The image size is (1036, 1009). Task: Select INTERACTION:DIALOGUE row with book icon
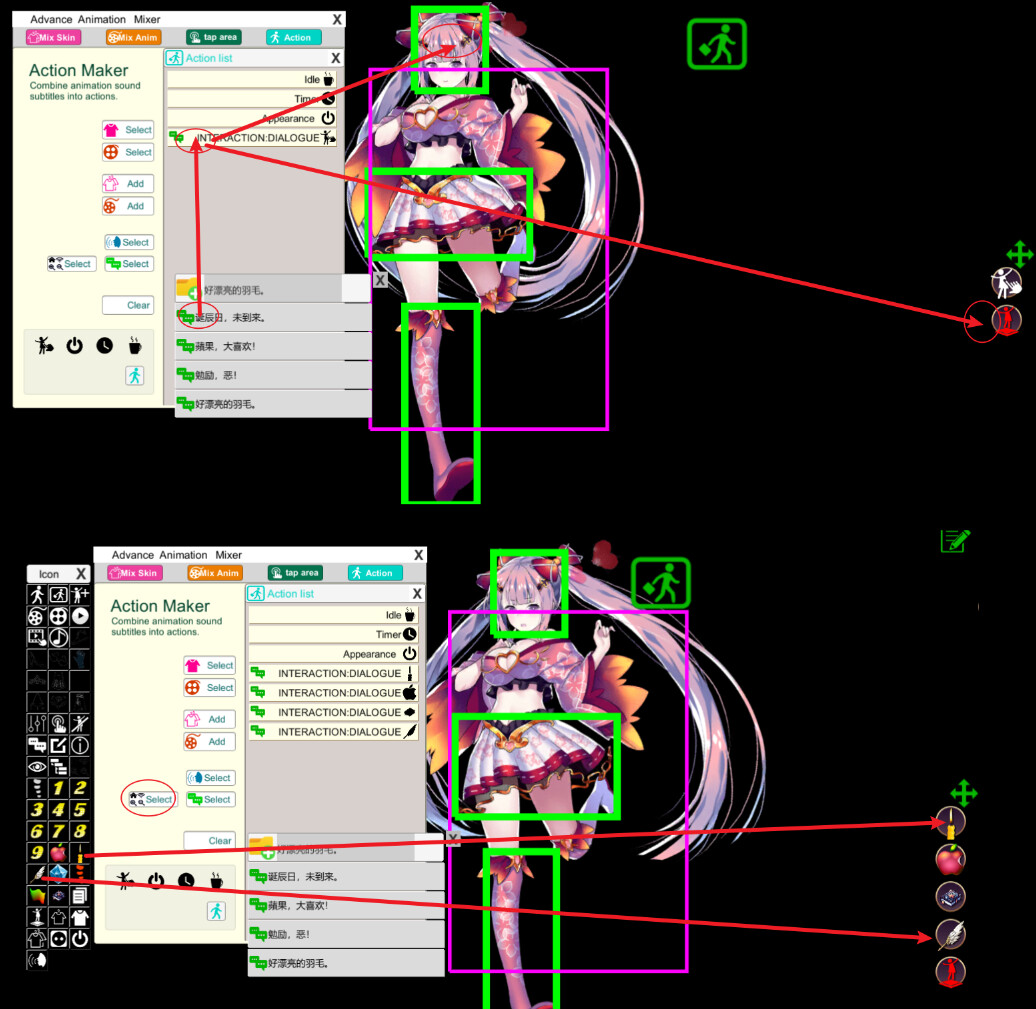click(x=333, y=712)
